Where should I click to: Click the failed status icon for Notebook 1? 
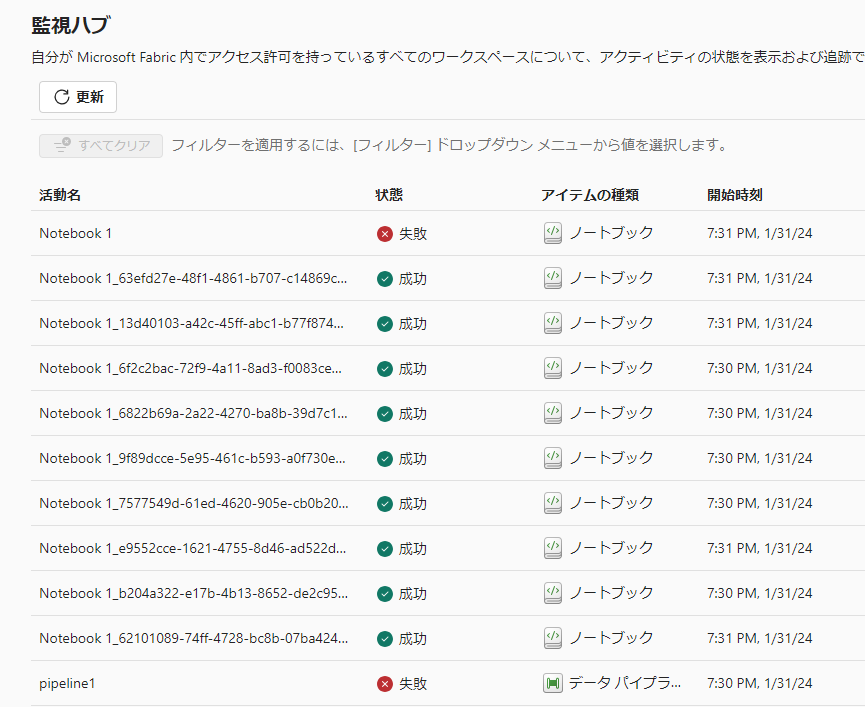[x=385, y=234]
